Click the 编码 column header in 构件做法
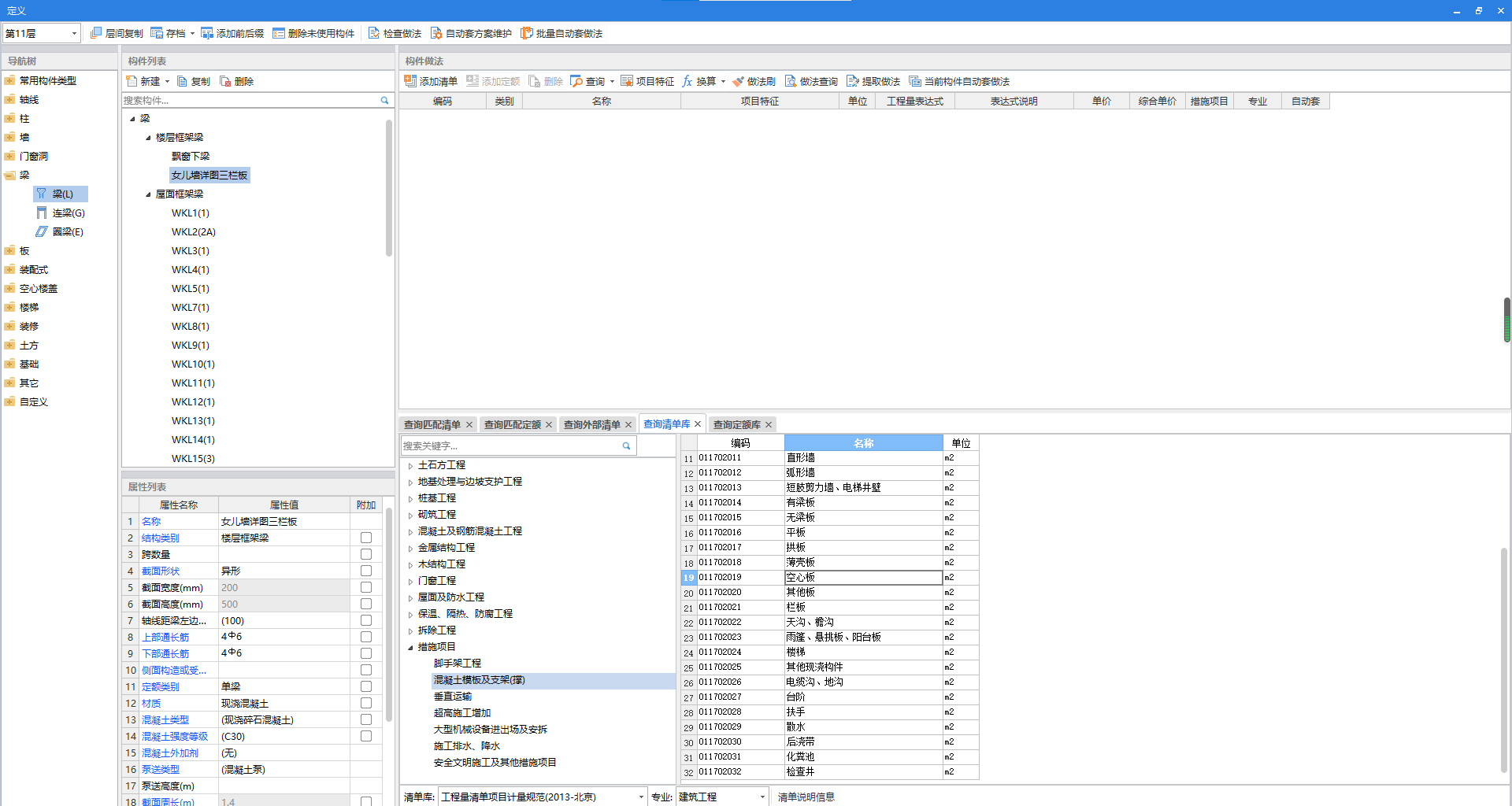1512x806 pixels. coord(442,101)
